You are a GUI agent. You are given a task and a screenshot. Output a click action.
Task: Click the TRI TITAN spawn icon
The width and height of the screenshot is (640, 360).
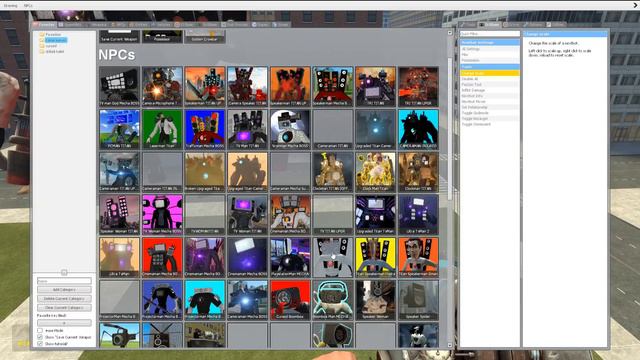[376, 87]
